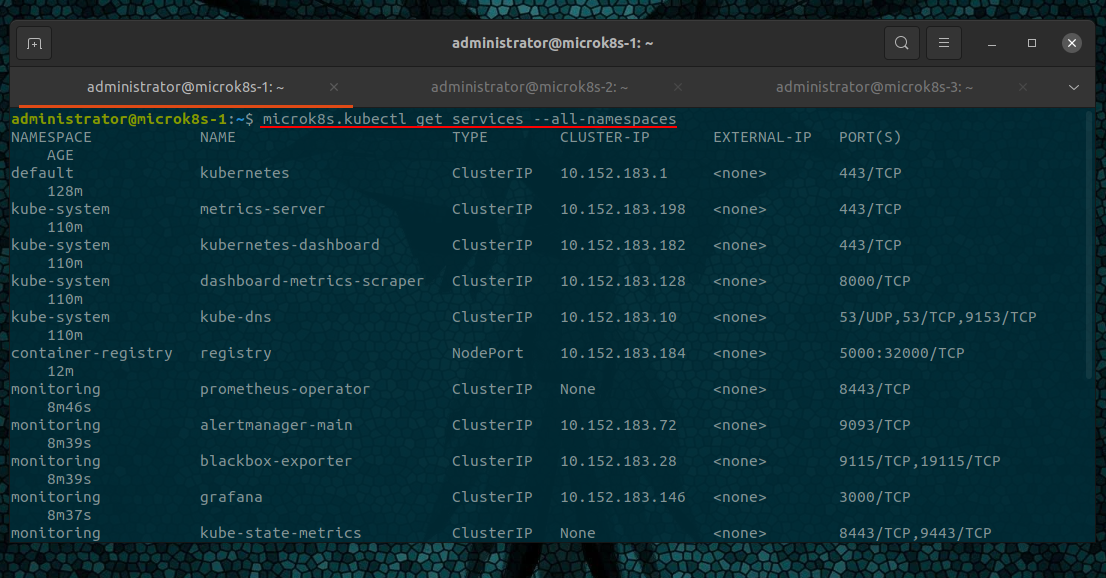Click the kube-dns service name
The height and width of the screenshot is (578, 1106).
pyautogui.click(x=235, y=317)
